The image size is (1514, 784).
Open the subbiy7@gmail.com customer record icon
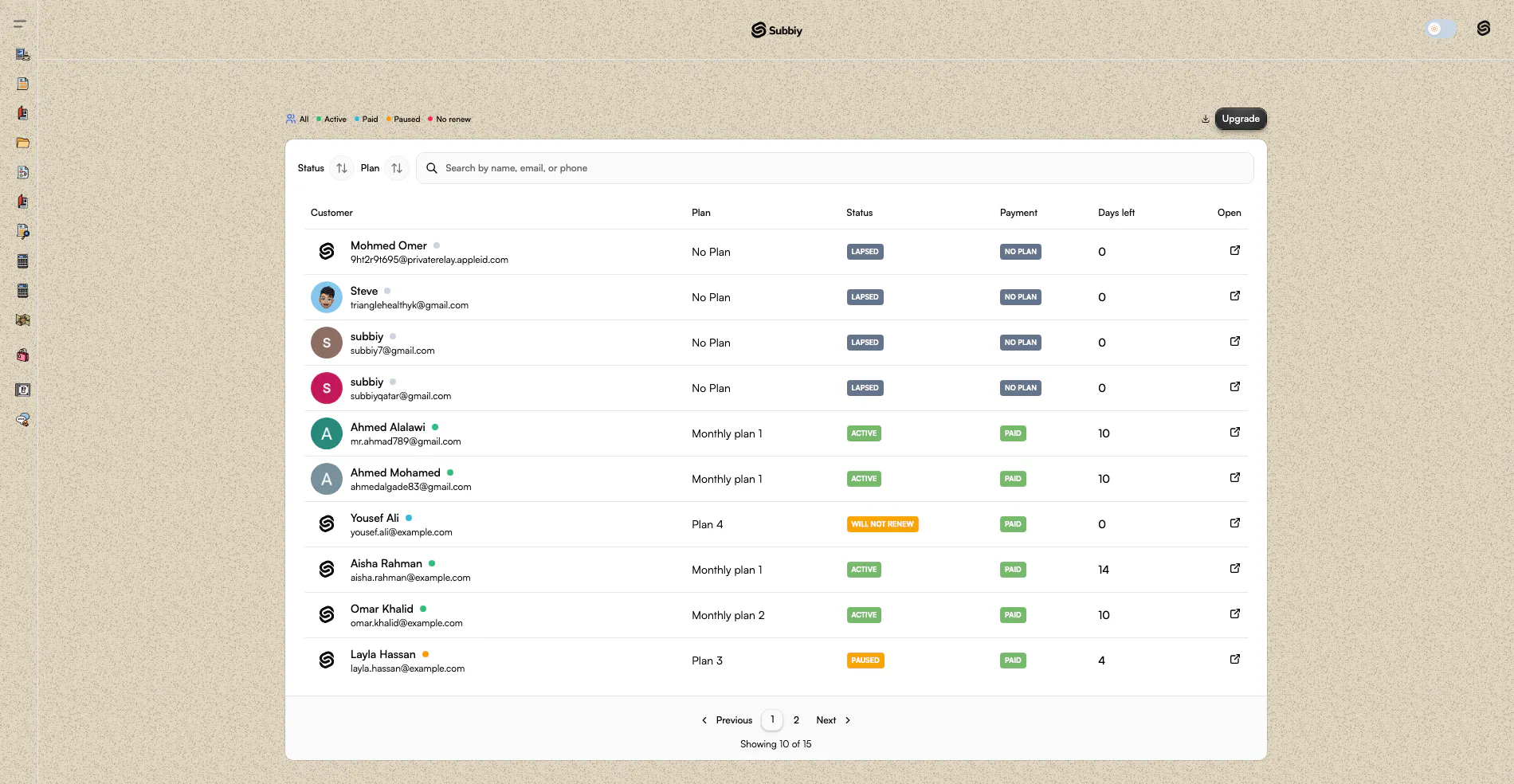click(1234, 341)
